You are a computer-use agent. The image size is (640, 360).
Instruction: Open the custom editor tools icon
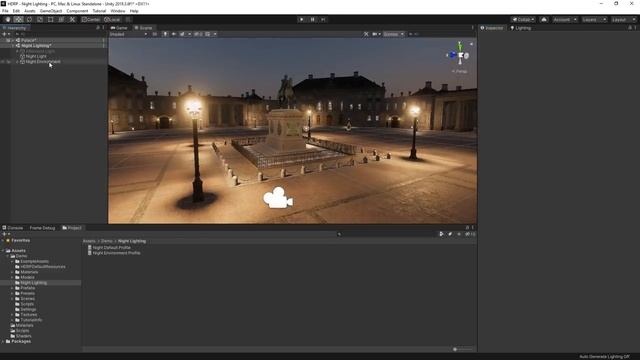(72, 19)
